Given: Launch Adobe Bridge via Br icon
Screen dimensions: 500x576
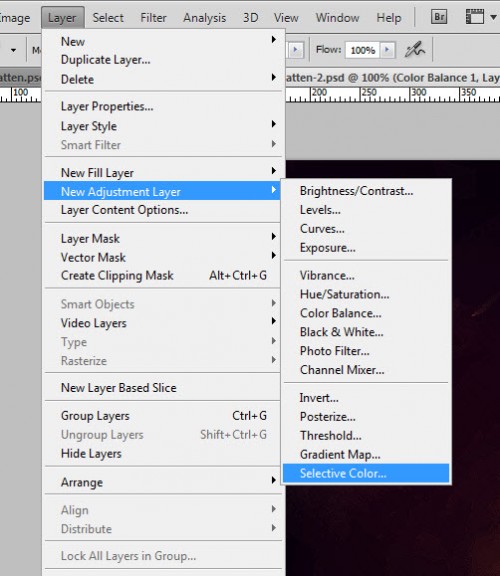Looking at the screenshot, I should pos(439,17).
